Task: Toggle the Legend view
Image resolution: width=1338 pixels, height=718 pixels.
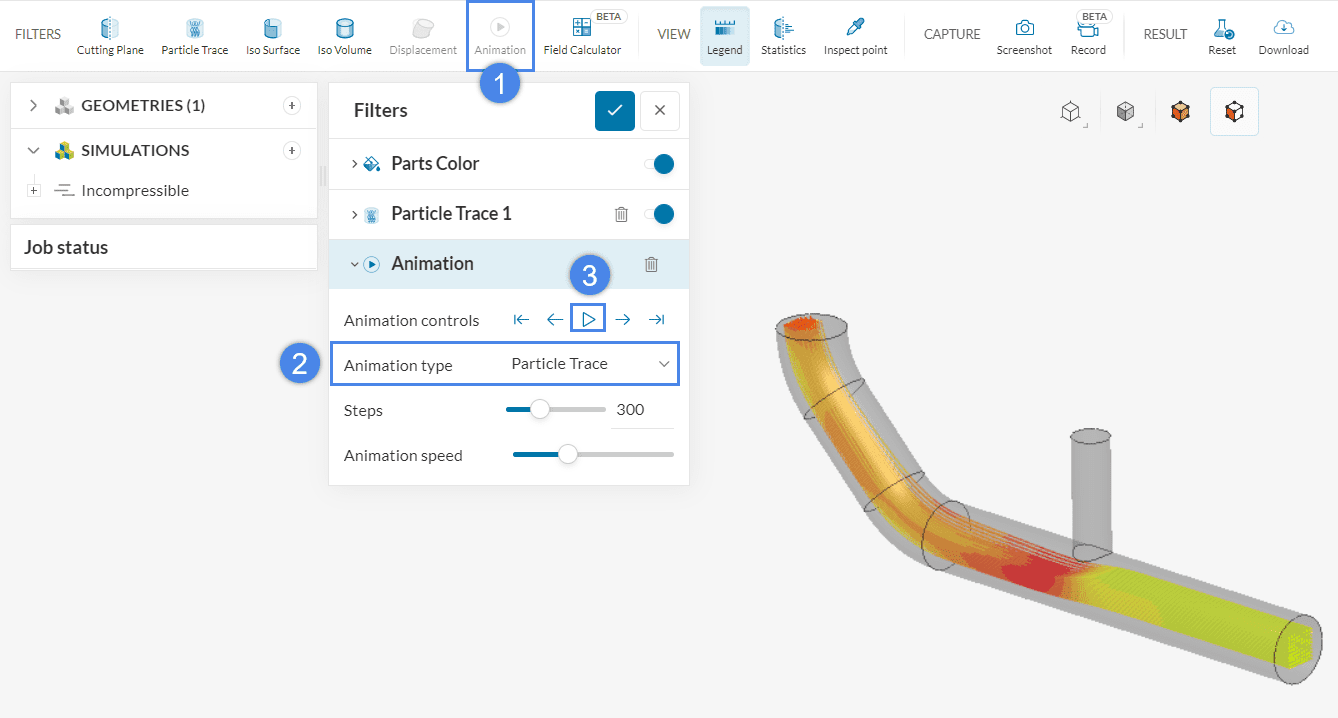Action: tap(725, 36)
